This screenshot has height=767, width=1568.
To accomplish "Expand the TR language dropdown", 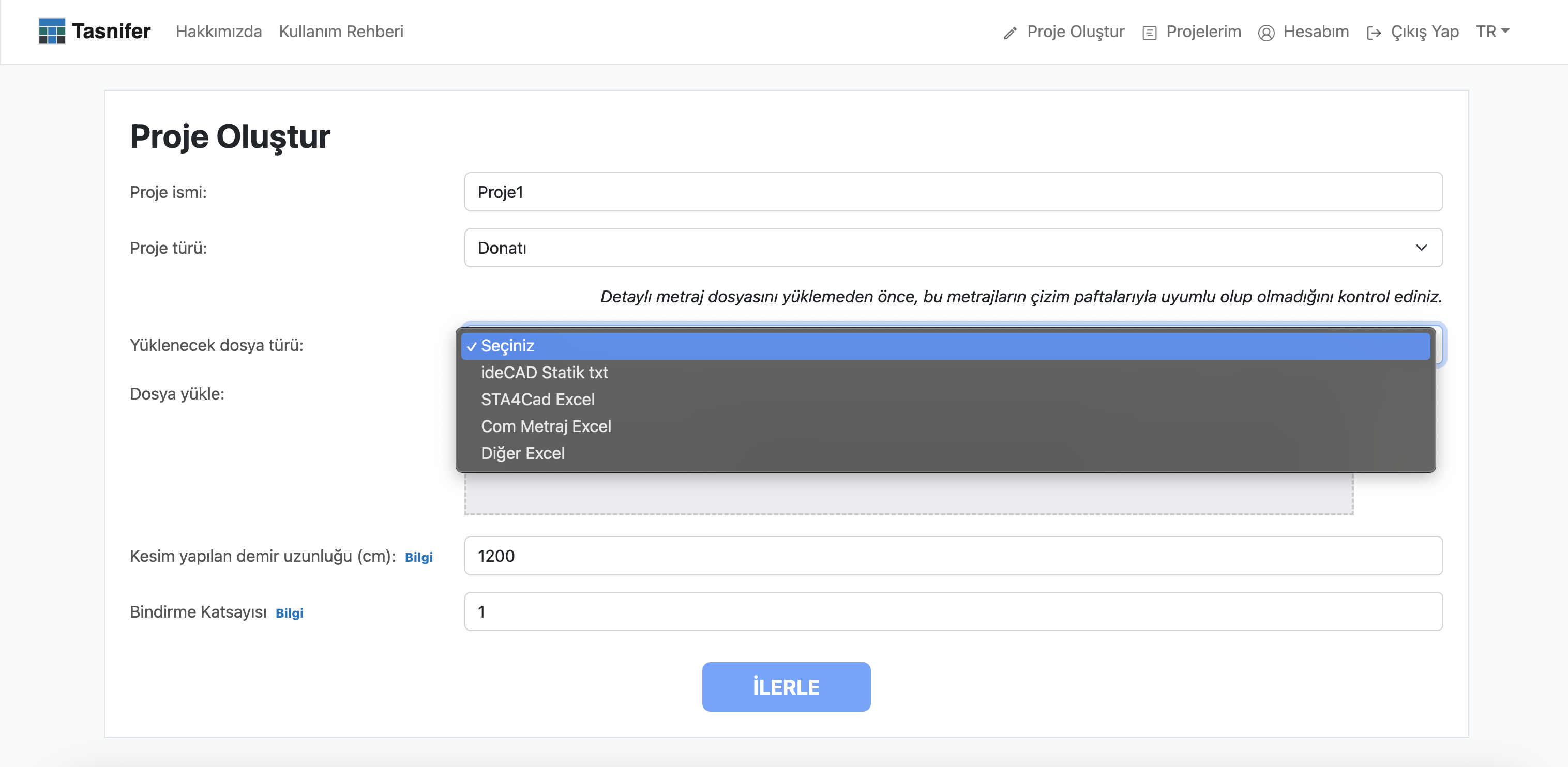I will [x=1492, y=32].
